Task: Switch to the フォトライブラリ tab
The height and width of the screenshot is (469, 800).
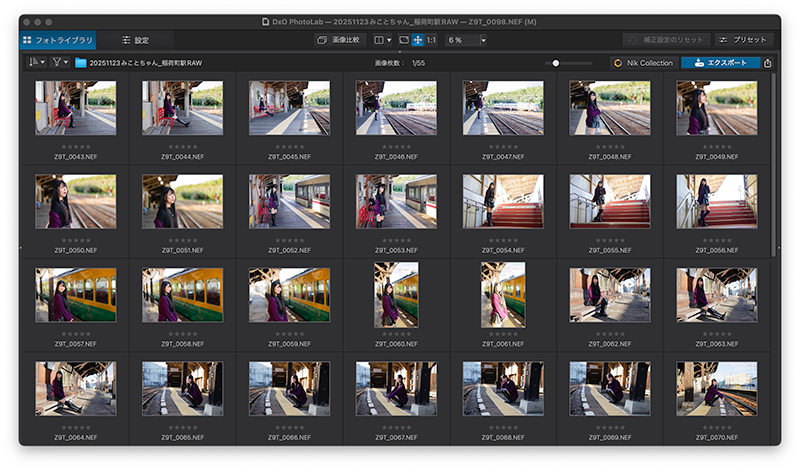Action: (58, 40)
